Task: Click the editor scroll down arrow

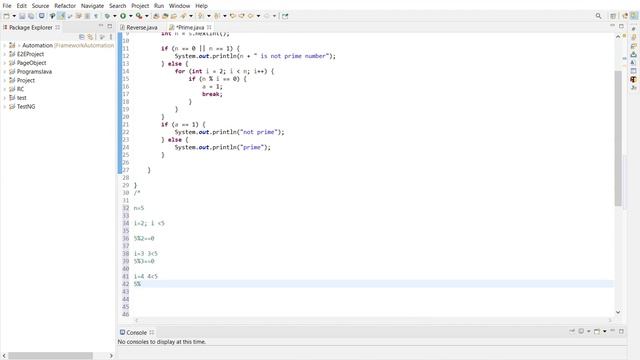Action: 618,312
